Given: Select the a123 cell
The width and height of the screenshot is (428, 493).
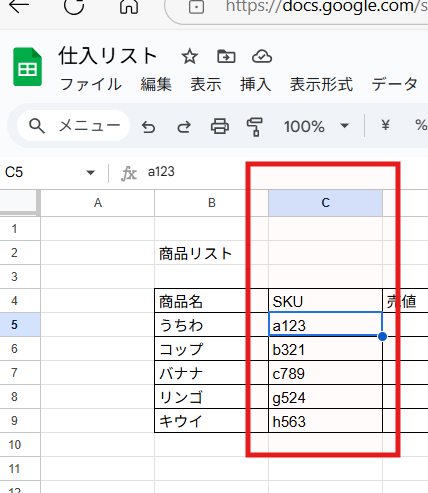Looking at the screenshot, I should 325,325.
